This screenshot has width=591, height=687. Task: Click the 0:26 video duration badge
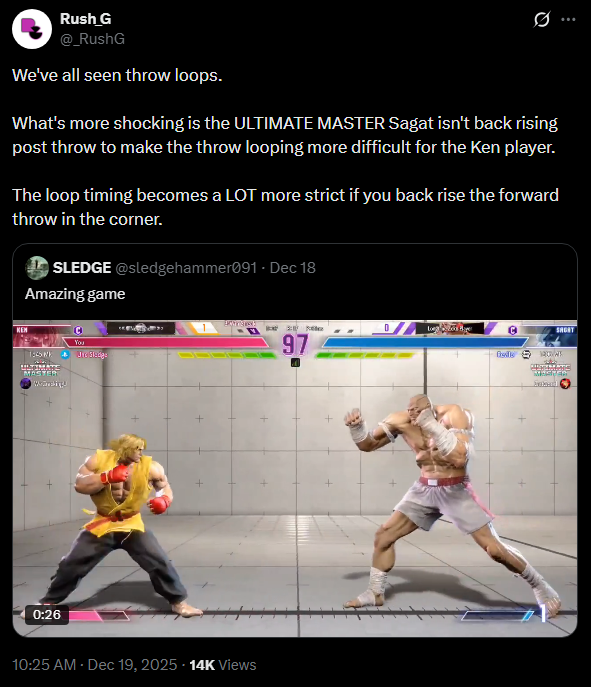46,614
